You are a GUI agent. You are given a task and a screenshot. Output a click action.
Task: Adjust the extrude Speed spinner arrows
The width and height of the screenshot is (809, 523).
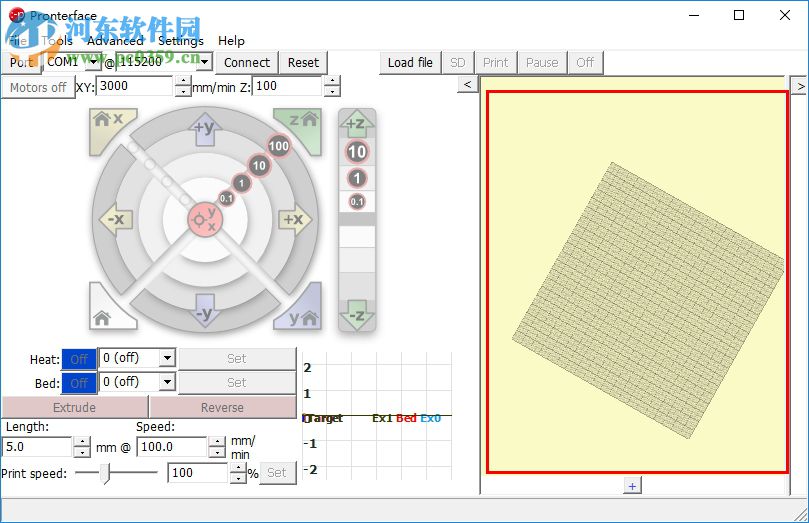point(217,447)
